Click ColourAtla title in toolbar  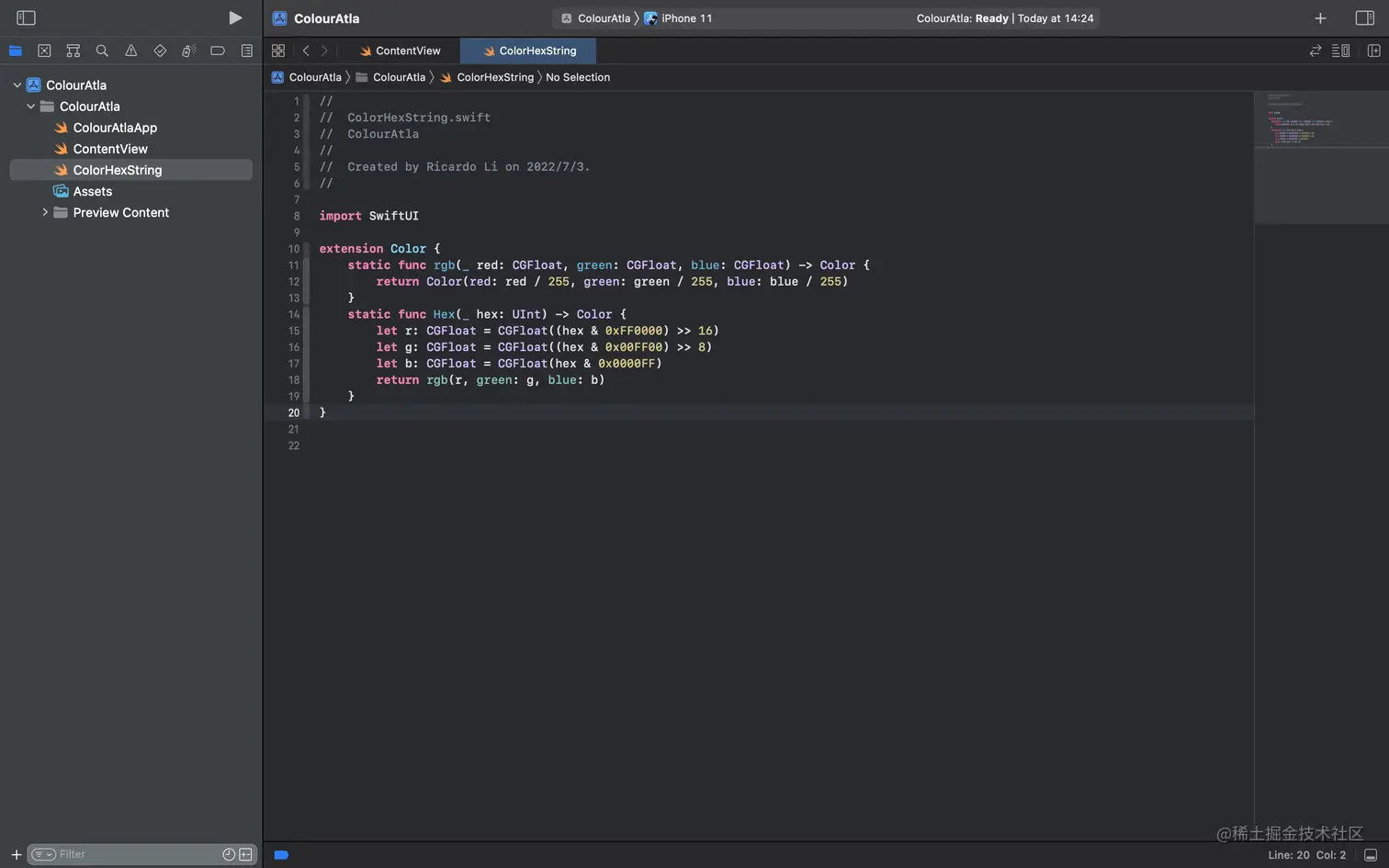pos(326,18)
